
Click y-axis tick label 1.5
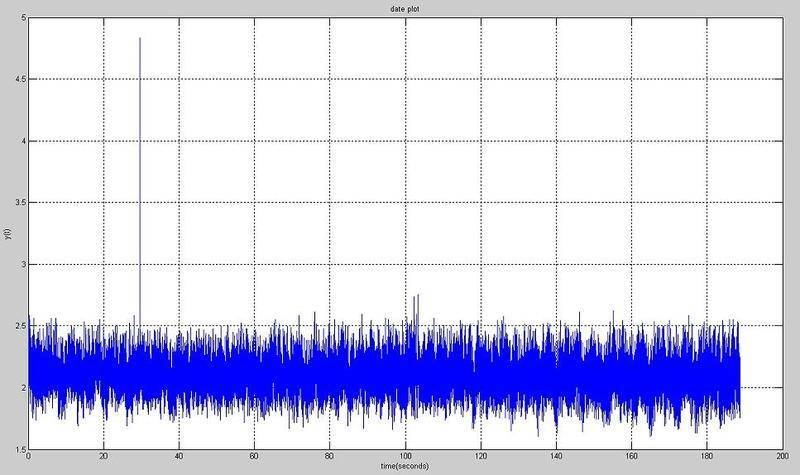[x=19, y=448]
